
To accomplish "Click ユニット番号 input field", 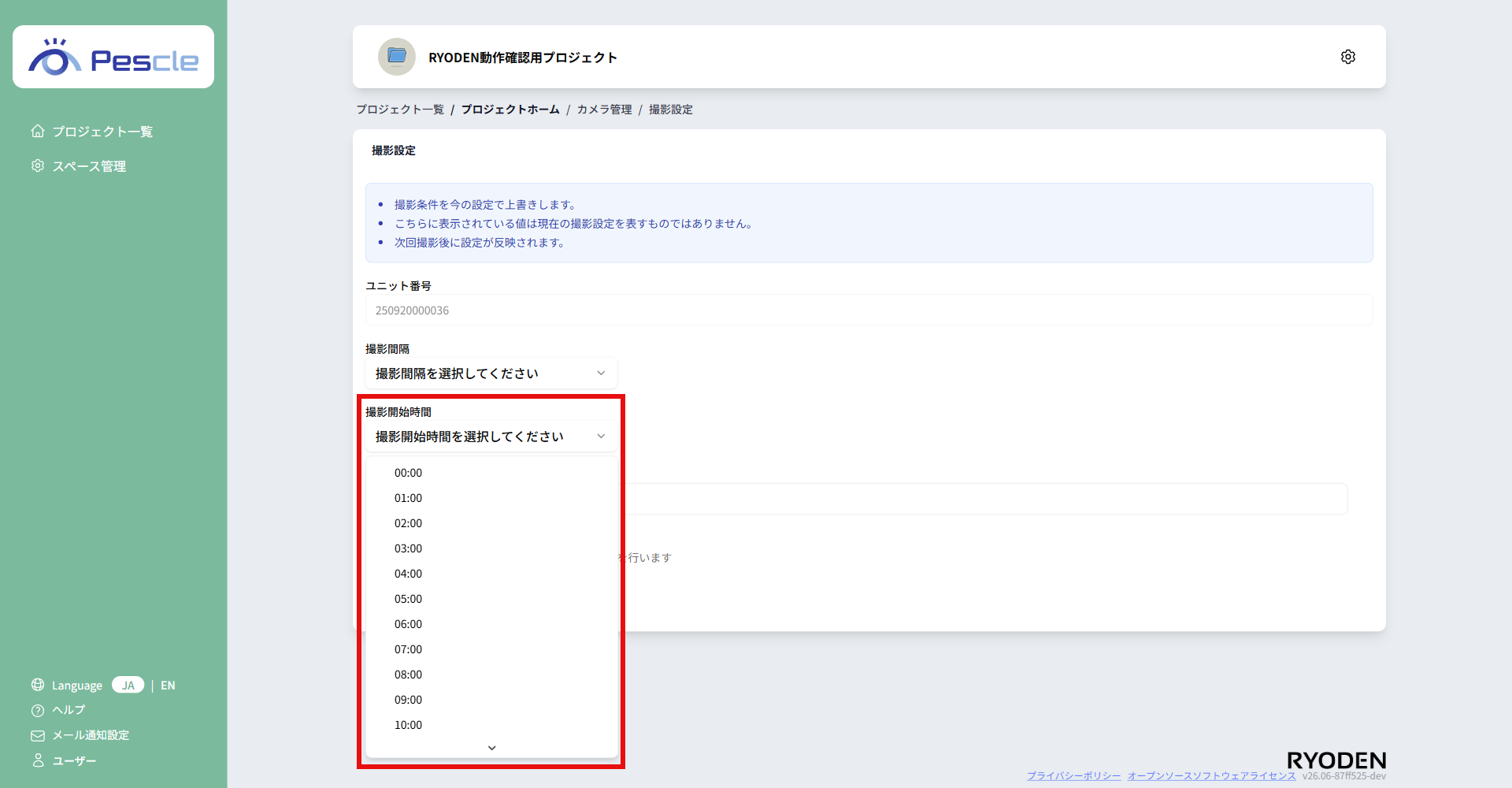I will point(869,310).
